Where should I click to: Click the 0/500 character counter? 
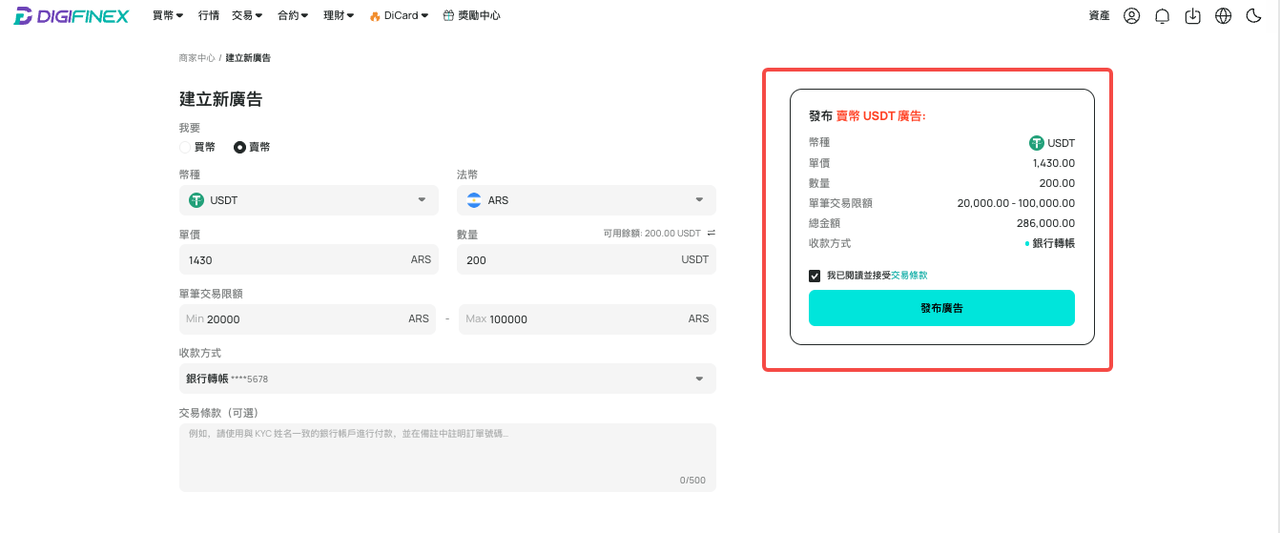(x=693, y=480)
